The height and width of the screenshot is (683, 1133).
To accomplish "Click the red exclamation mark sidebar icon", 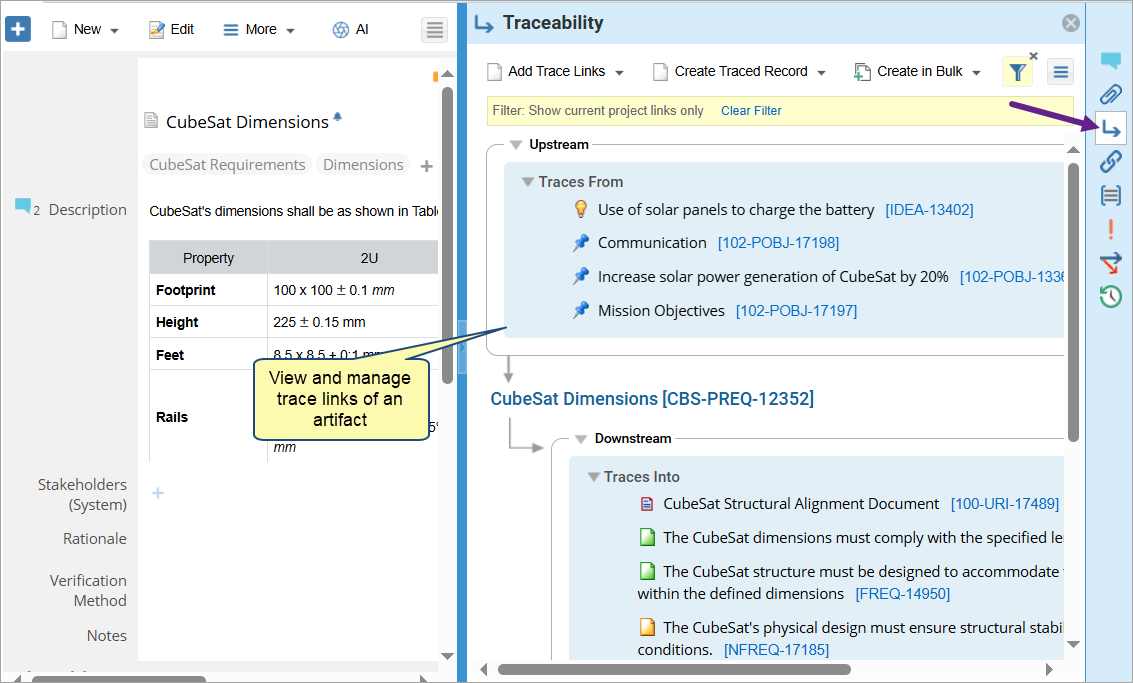I will pos(1110,229).
